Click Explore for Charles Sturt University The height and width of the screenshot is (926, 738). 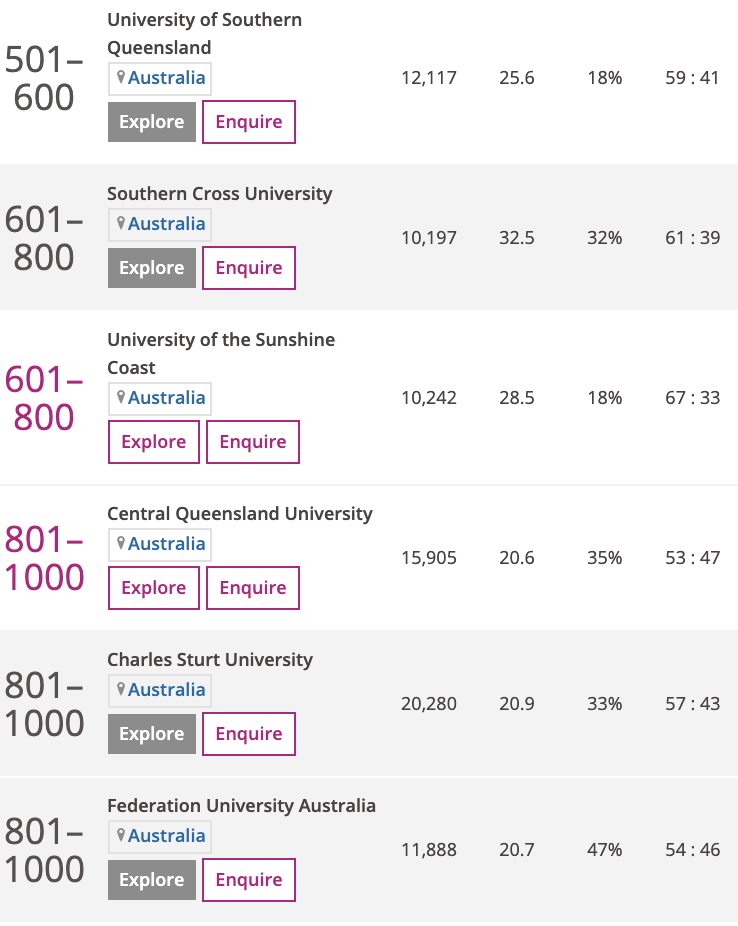coord(152,734)
